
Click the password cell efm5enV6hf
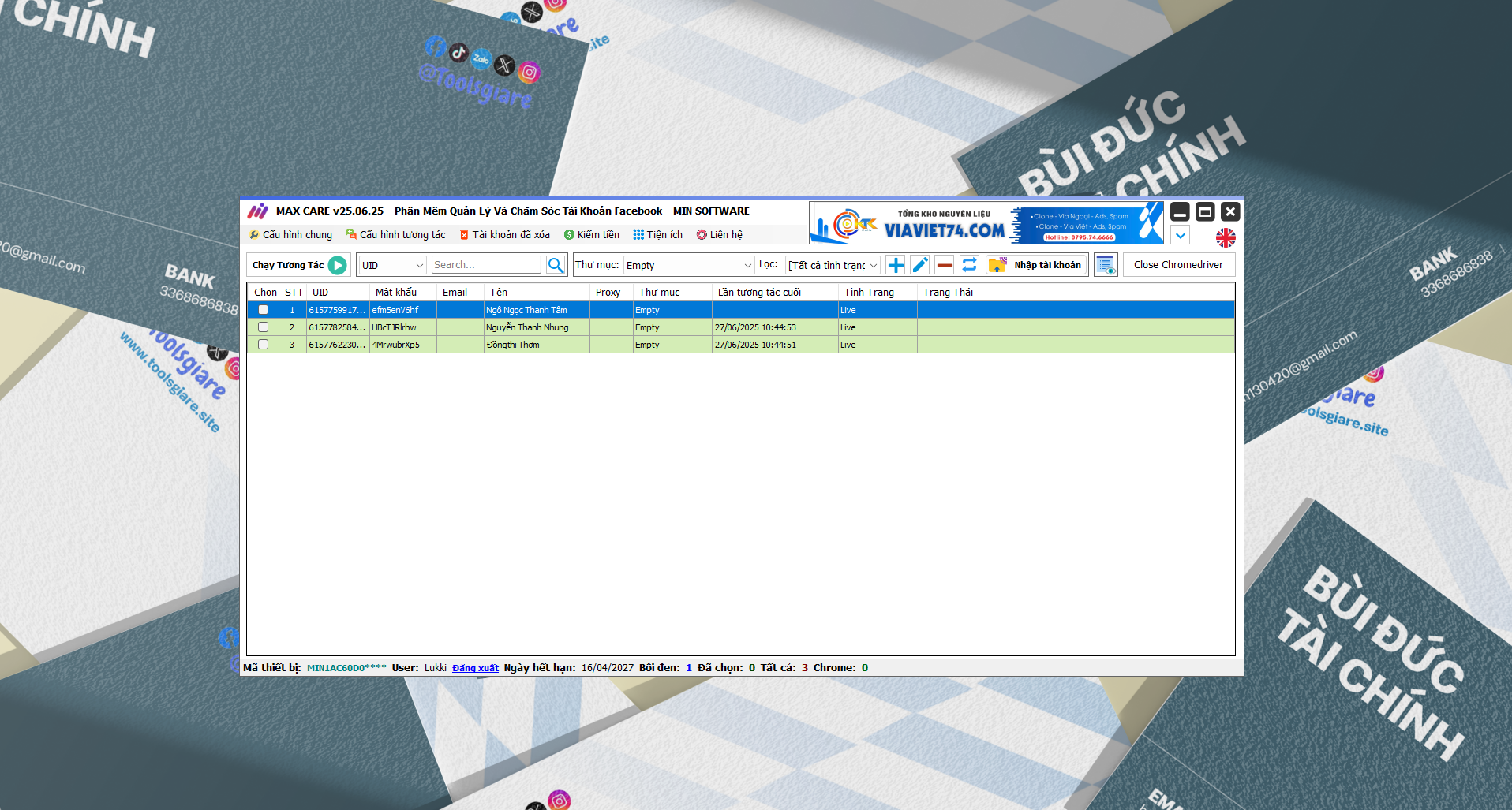pyautogui.click(x=403, y=310)
